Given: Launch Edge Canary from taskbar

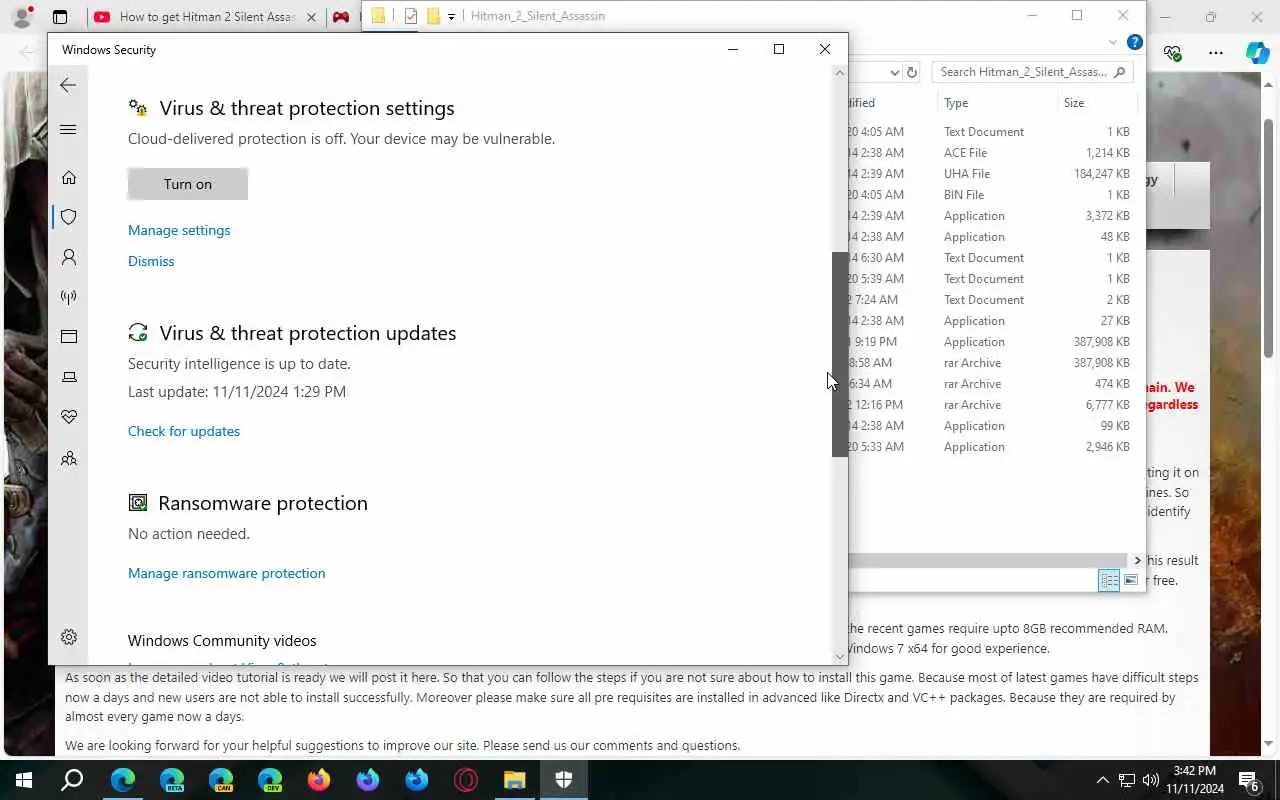Looking at the screenshot, I should pos(221,780).
